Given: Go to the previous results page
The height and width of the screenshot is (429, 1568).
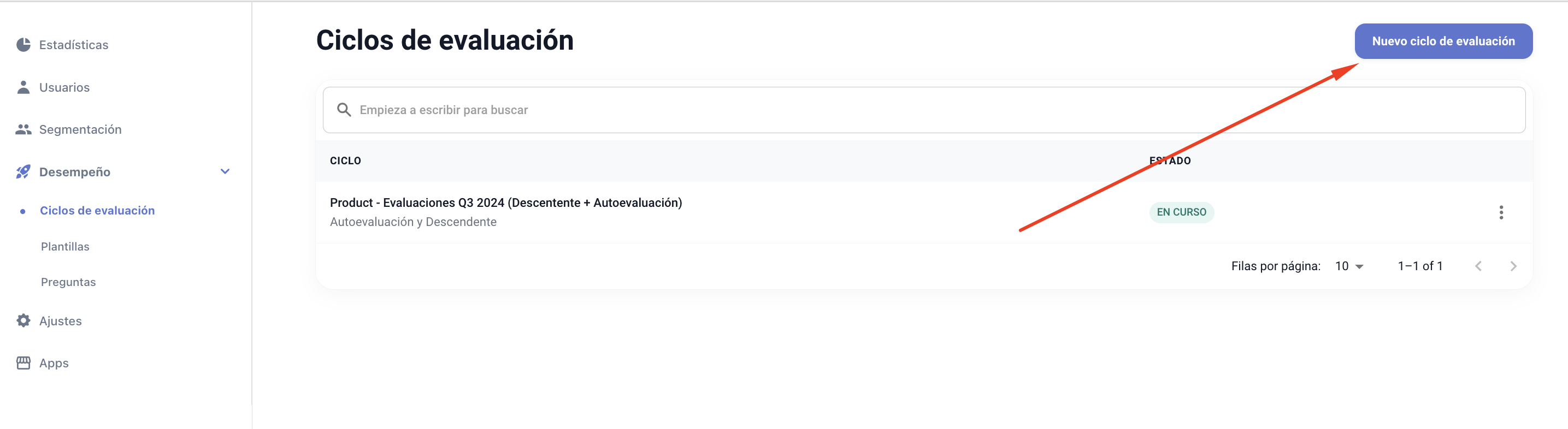Looking at the screenshot, I should 1478,266.
